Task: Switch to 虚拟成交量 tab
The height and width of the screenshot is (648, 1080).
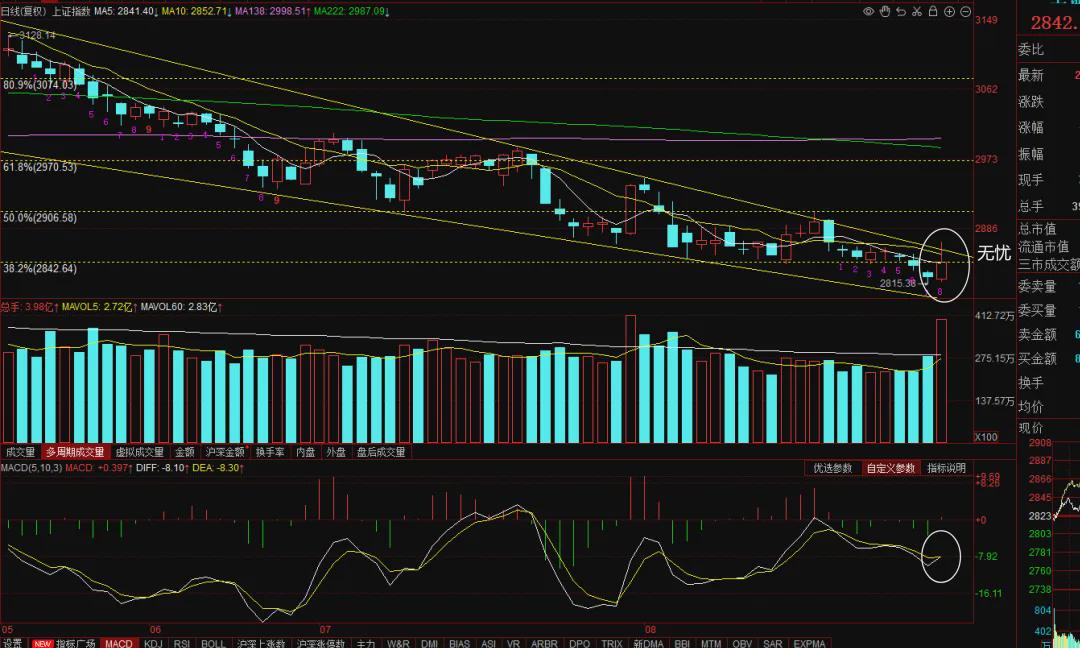Action: (140, 452)
